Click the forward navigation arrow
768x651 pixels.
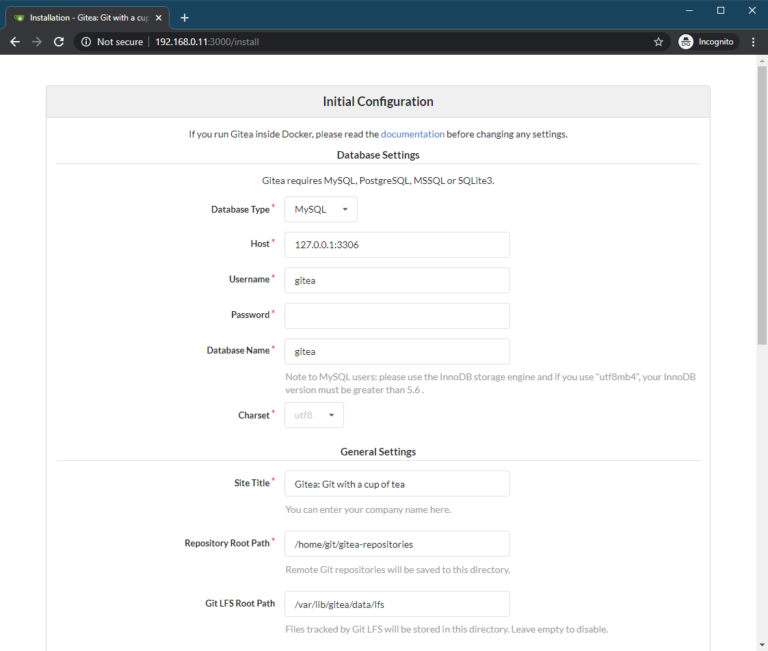[x=37, y=42]
